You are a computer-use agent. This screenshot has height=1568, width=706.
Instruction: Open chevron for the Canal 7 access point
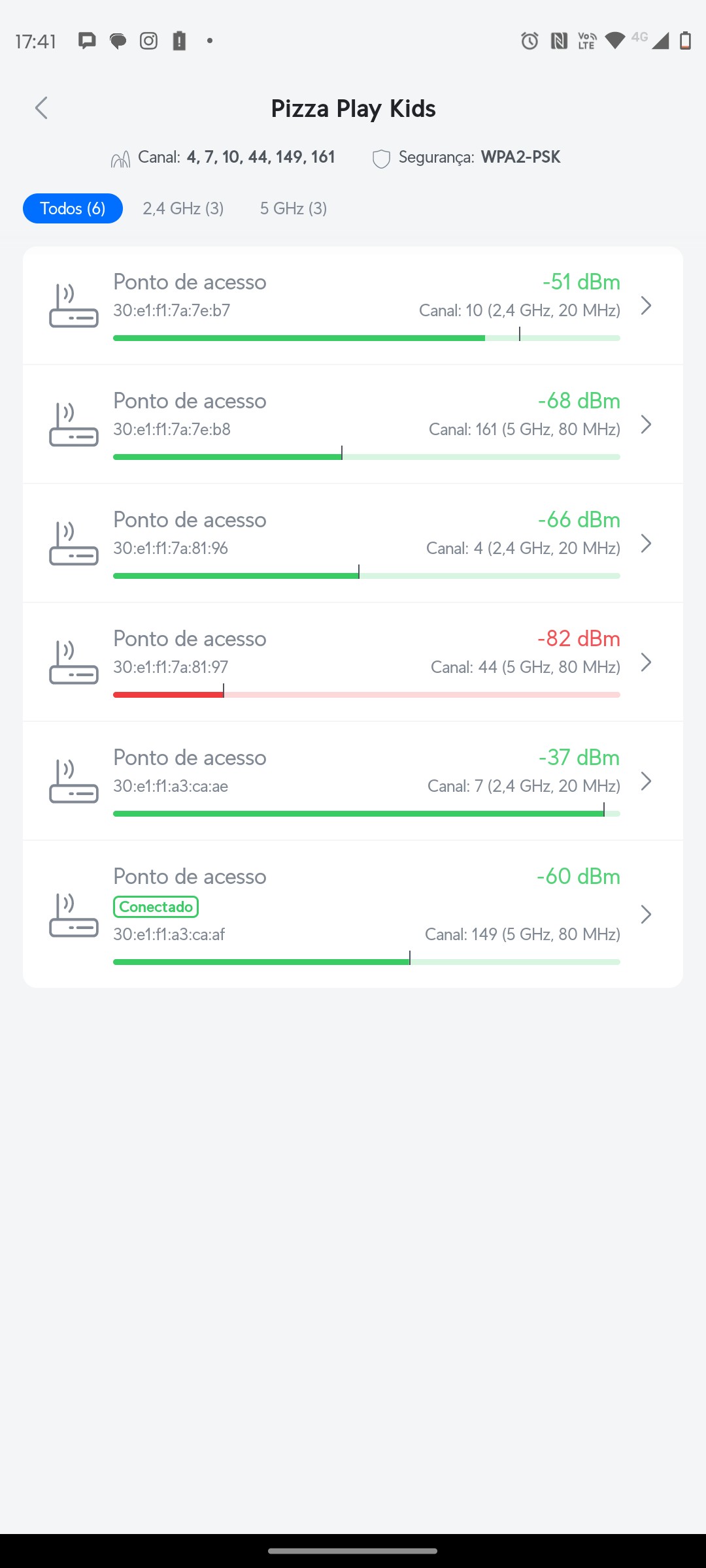coord(646,781)
